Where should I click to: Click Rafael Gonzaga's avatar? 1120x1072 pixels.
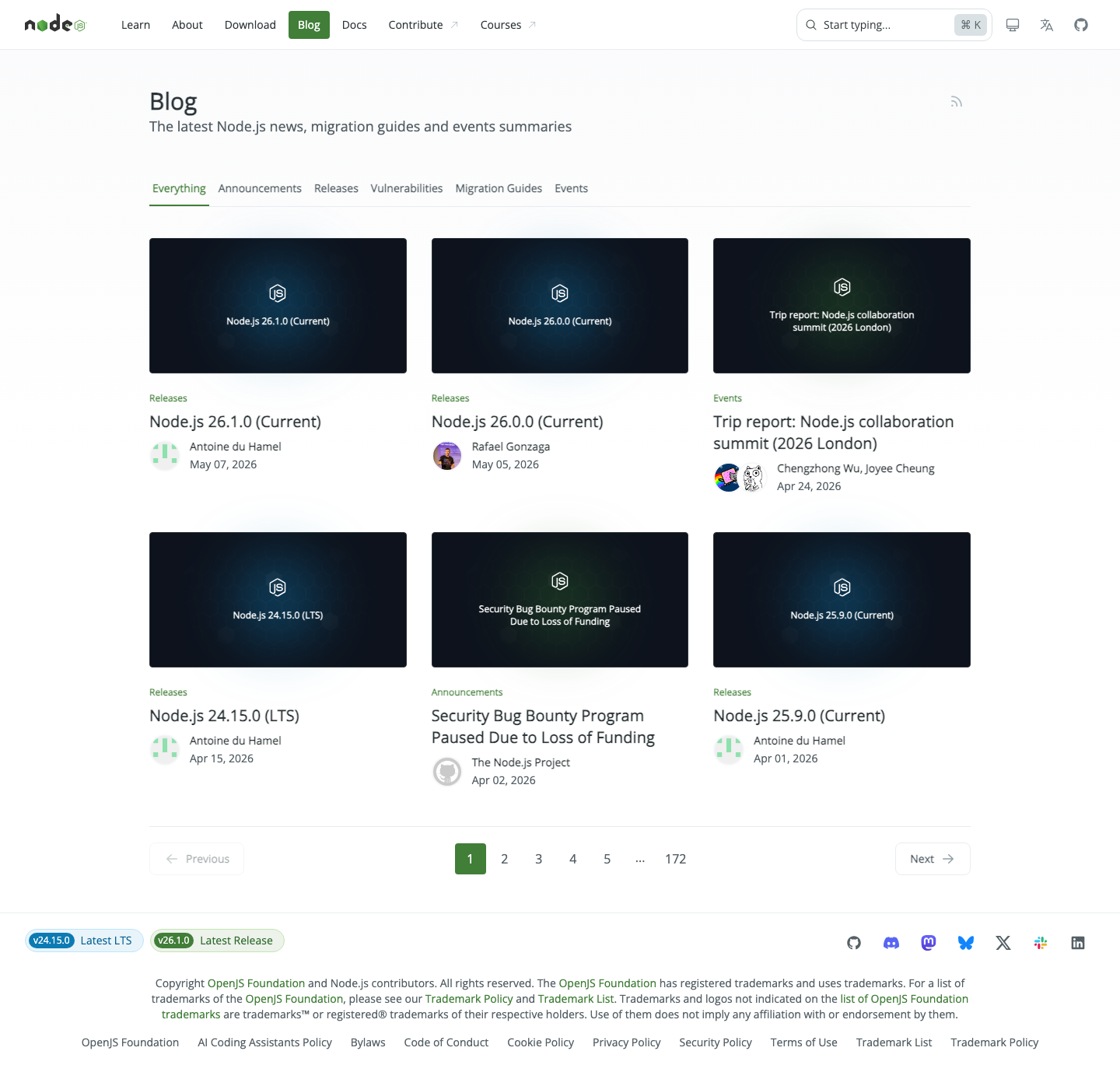[x=447, y=456]
